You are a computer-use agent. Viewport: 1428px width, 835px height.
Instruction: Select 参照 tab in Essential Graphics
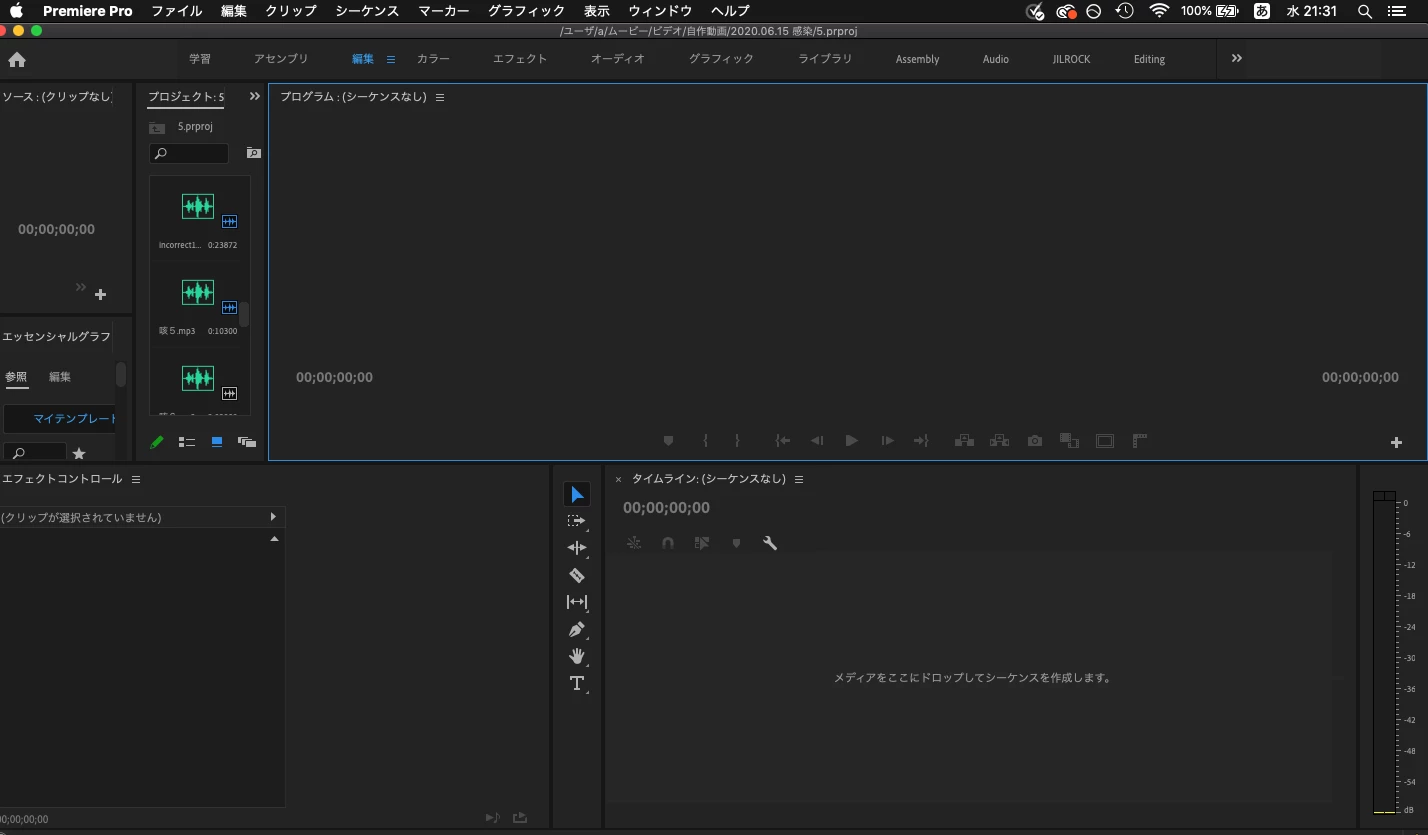tap(16, 377)
